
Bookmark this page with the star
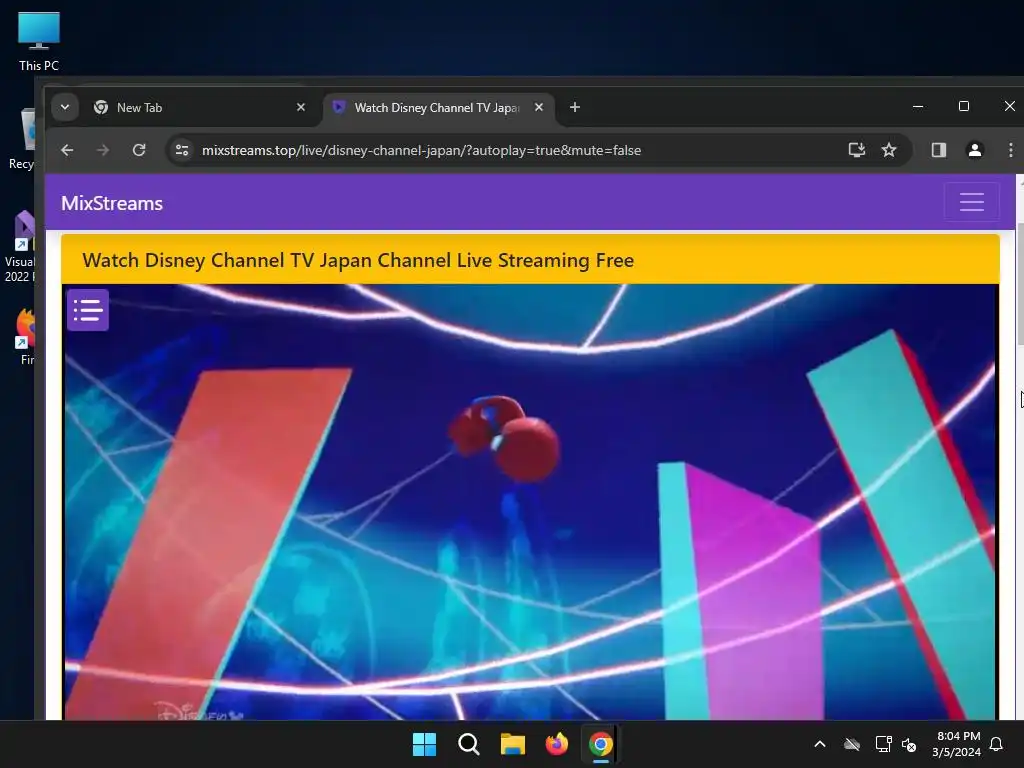(889, 150)
